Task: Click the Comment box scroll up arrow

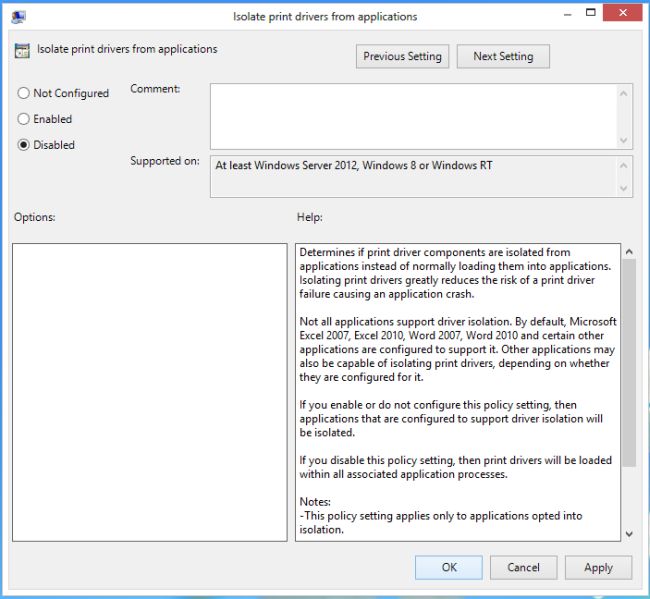Action: click(x=623, y=94)
